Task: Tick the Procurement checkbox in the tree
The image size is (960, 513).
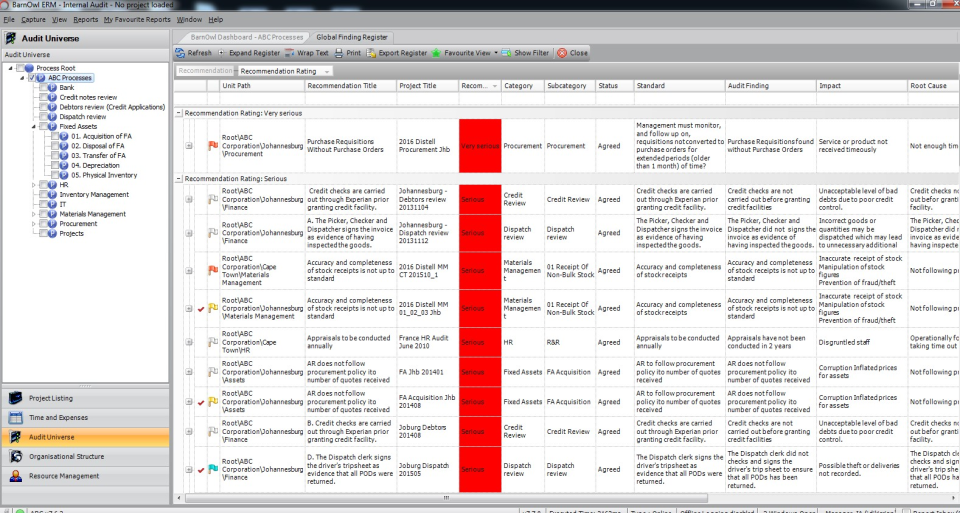Action: pos(44,224)
